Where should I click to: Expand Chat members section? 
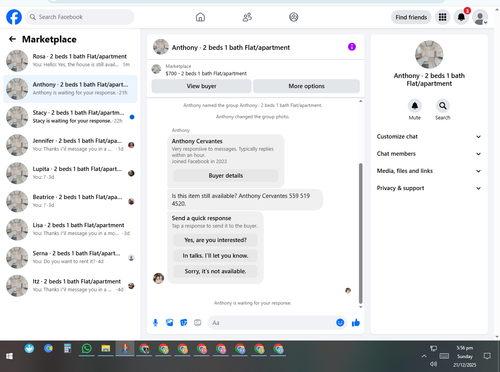[x=429, y=154]
